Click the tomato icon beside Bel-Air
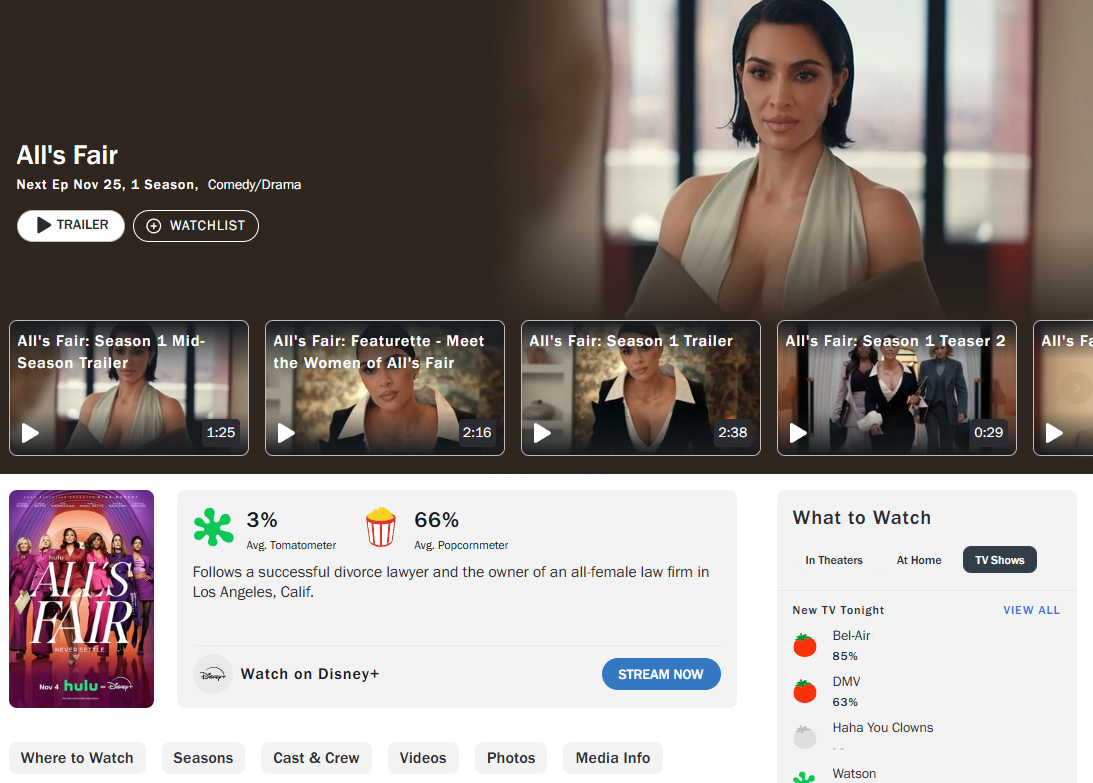The height and width of the screenshot is (783, 1093). (x=805, y=645)
